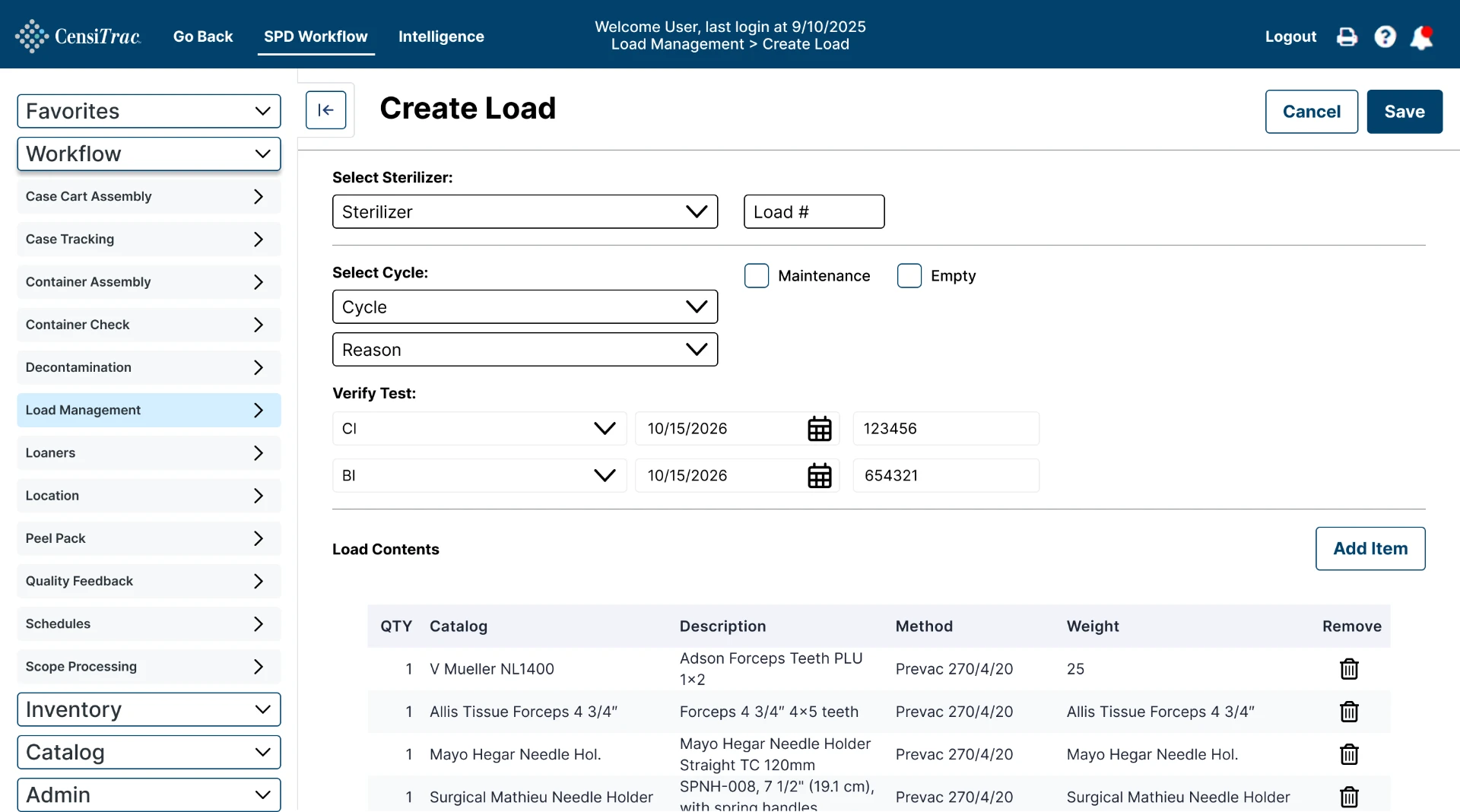
Task: Click the Case Cart Assembly chevron arrow
Action: [259, 197]
